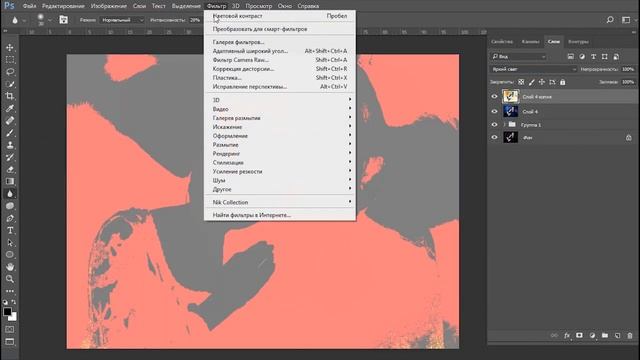Select the Lasso tool
Screen dimensions: 640x360
10,72
